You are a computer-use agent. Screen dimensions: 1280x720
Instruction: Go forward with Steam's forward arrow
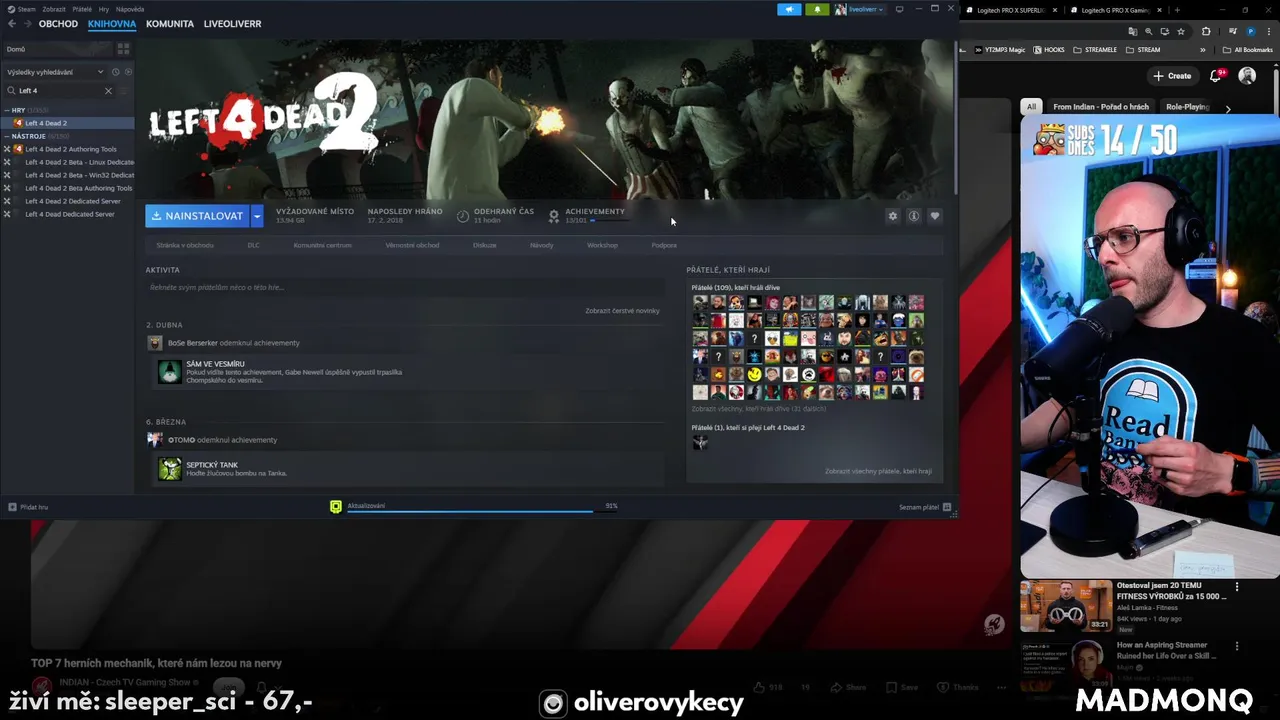coord(26,23)
